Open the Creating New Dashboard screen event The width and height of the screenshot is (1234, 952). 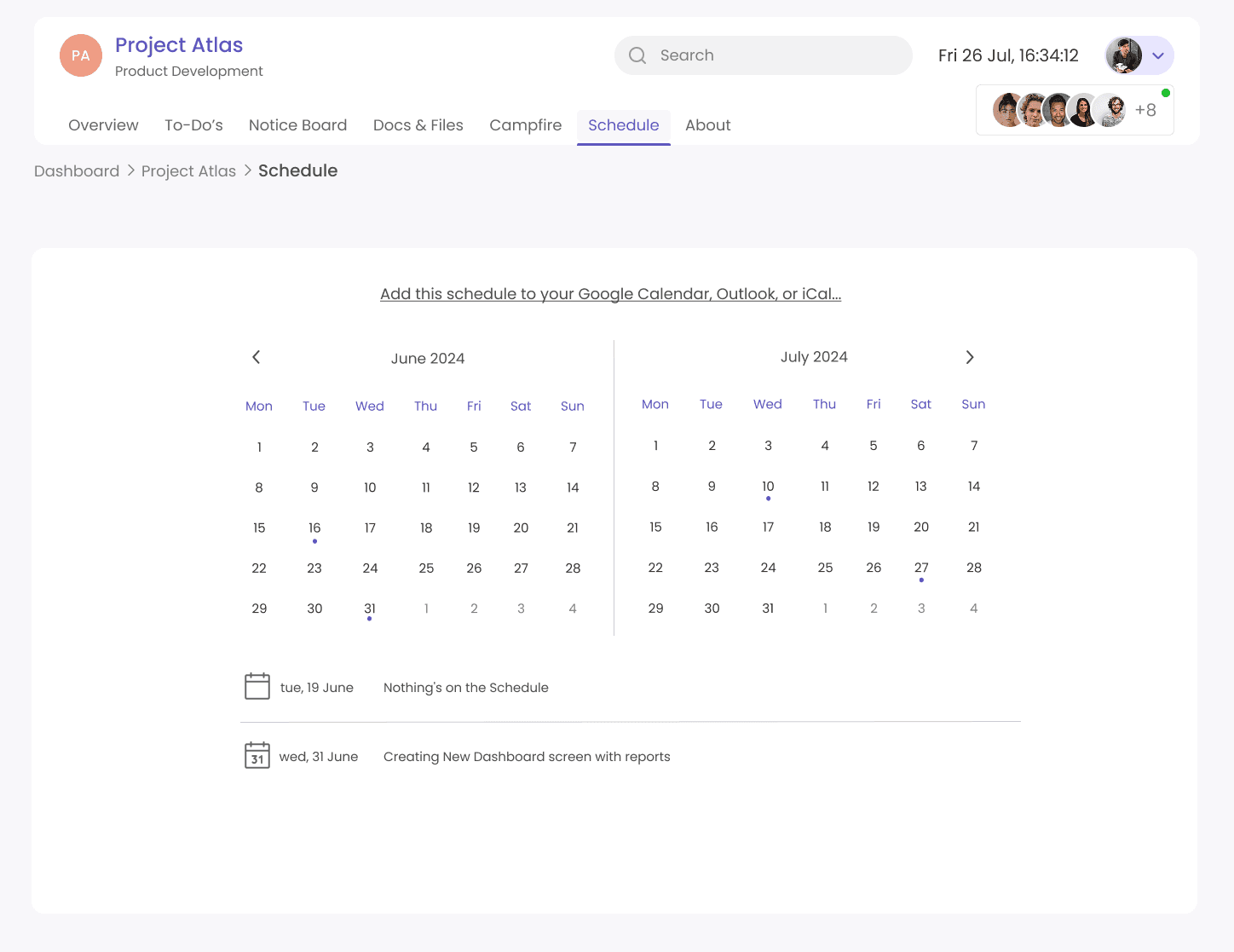pos(527,756)
